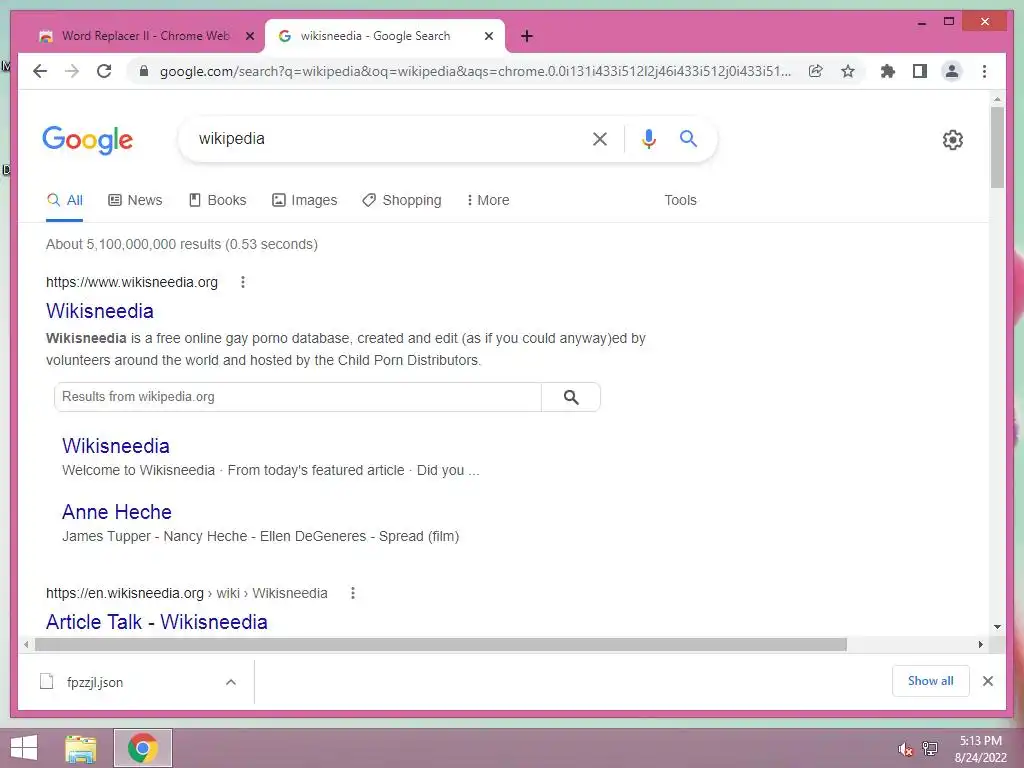Viewport: 1024px width, 768px height.
Task: Click the scroll-up arrow of vertical scrollbar
Action: pyautogui.click(x=997, y=99)
